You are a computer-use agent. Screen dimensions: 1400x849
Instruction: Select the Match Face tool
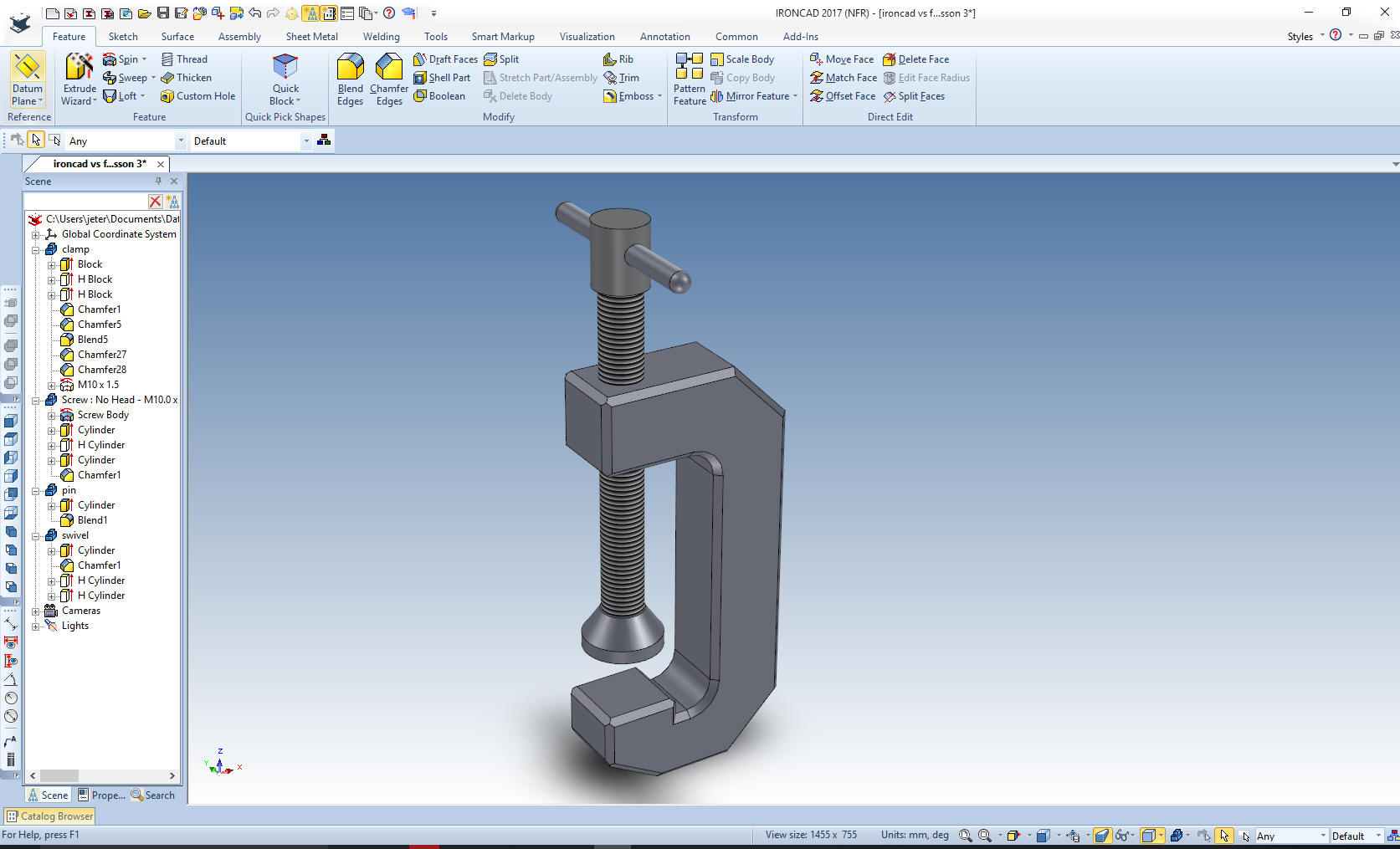coord(844,78)
